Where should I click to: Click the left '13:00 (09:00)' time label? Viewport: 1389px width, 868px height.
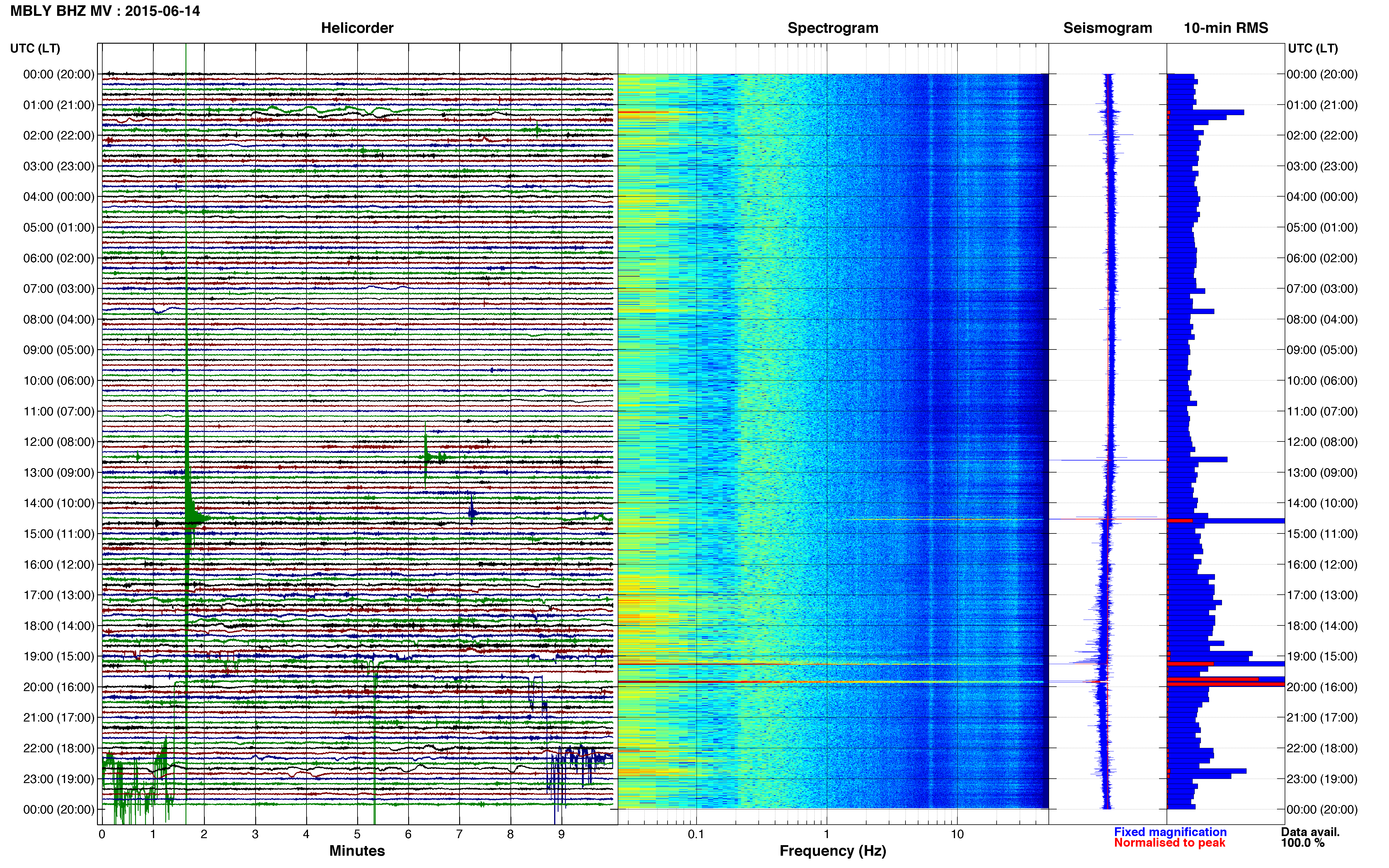pos(59,473)
